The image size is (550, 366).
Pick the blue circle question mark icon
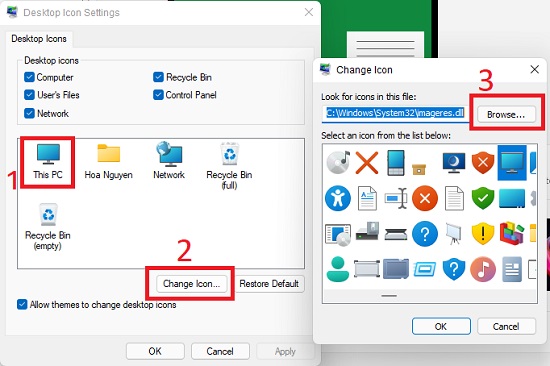425,234
